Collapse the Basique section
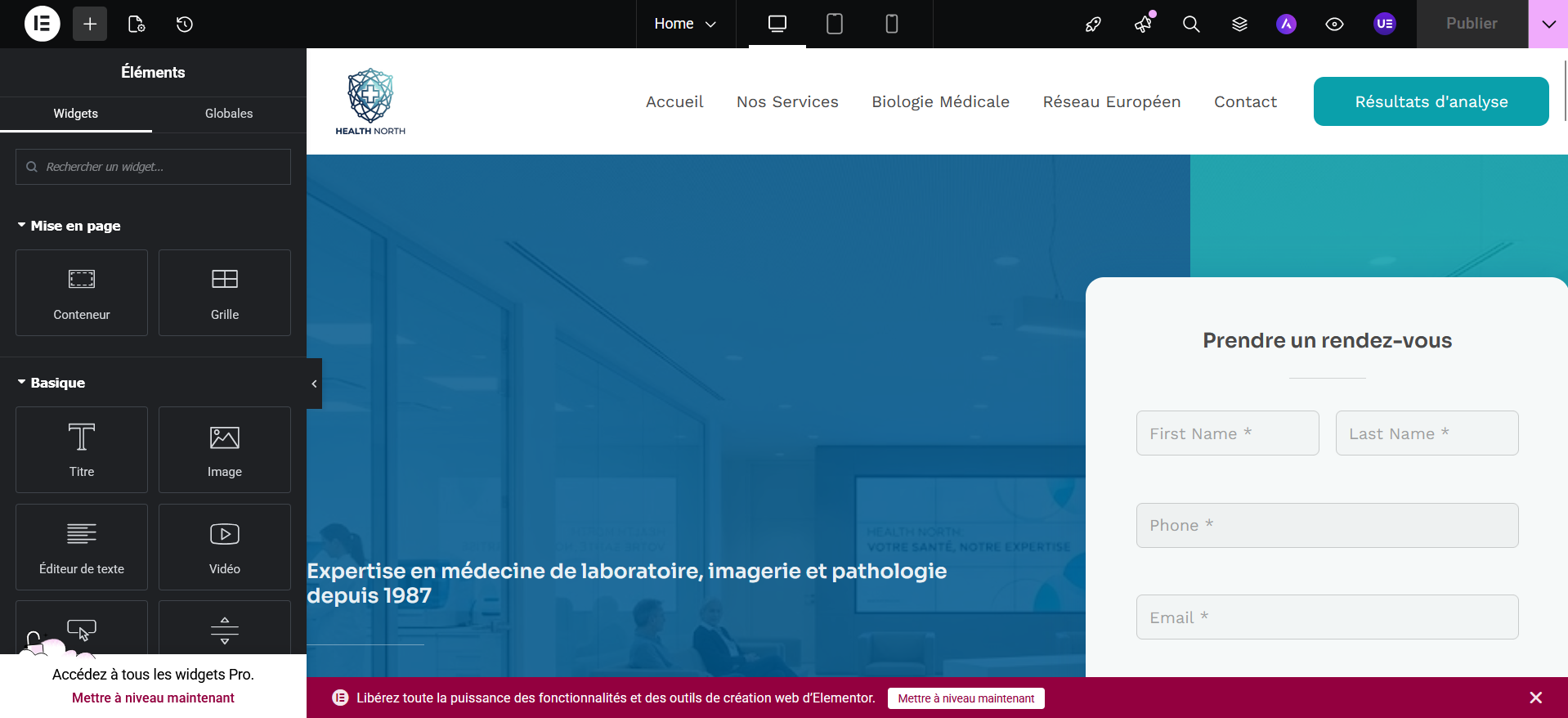 (52, 383)
